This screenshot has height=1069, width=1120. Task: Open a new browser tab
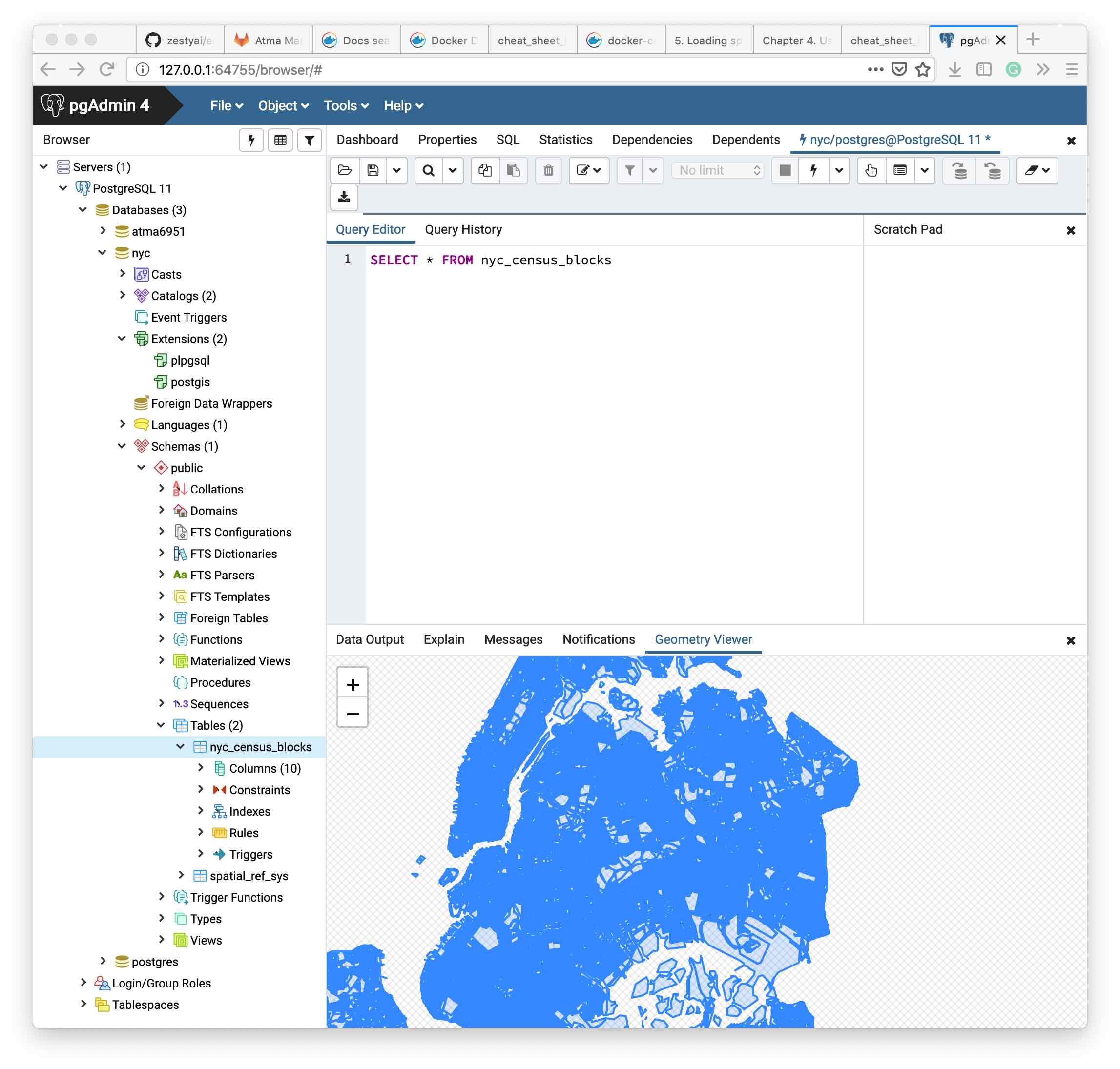point(1033,40)
